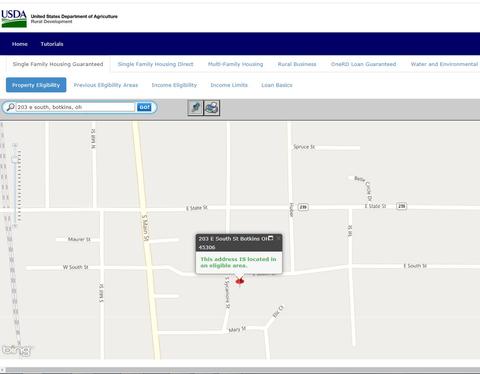The height and width of the screenshot is (374, 480).
Task: Click the 'Spruce St' street label
Action: point(304,147)
